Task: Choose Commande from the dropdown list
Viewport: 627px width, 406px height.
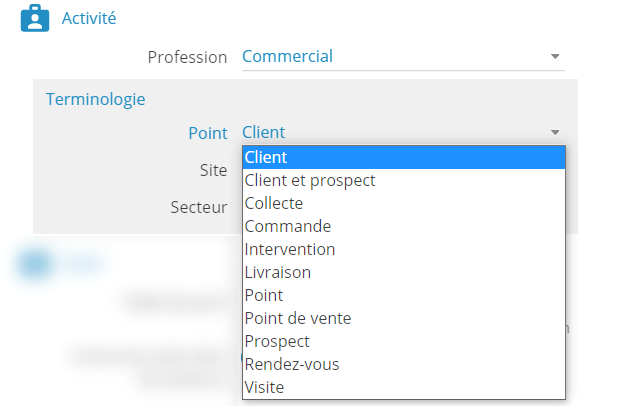Action: (404, 226)
